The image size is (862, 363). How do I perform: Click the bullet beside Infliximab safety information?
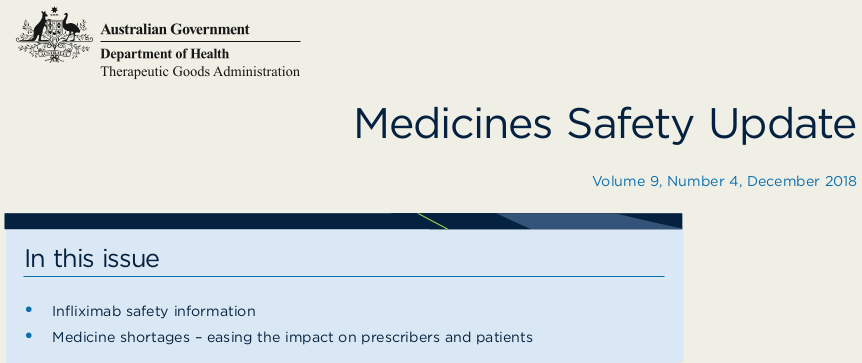coord(29,310)
